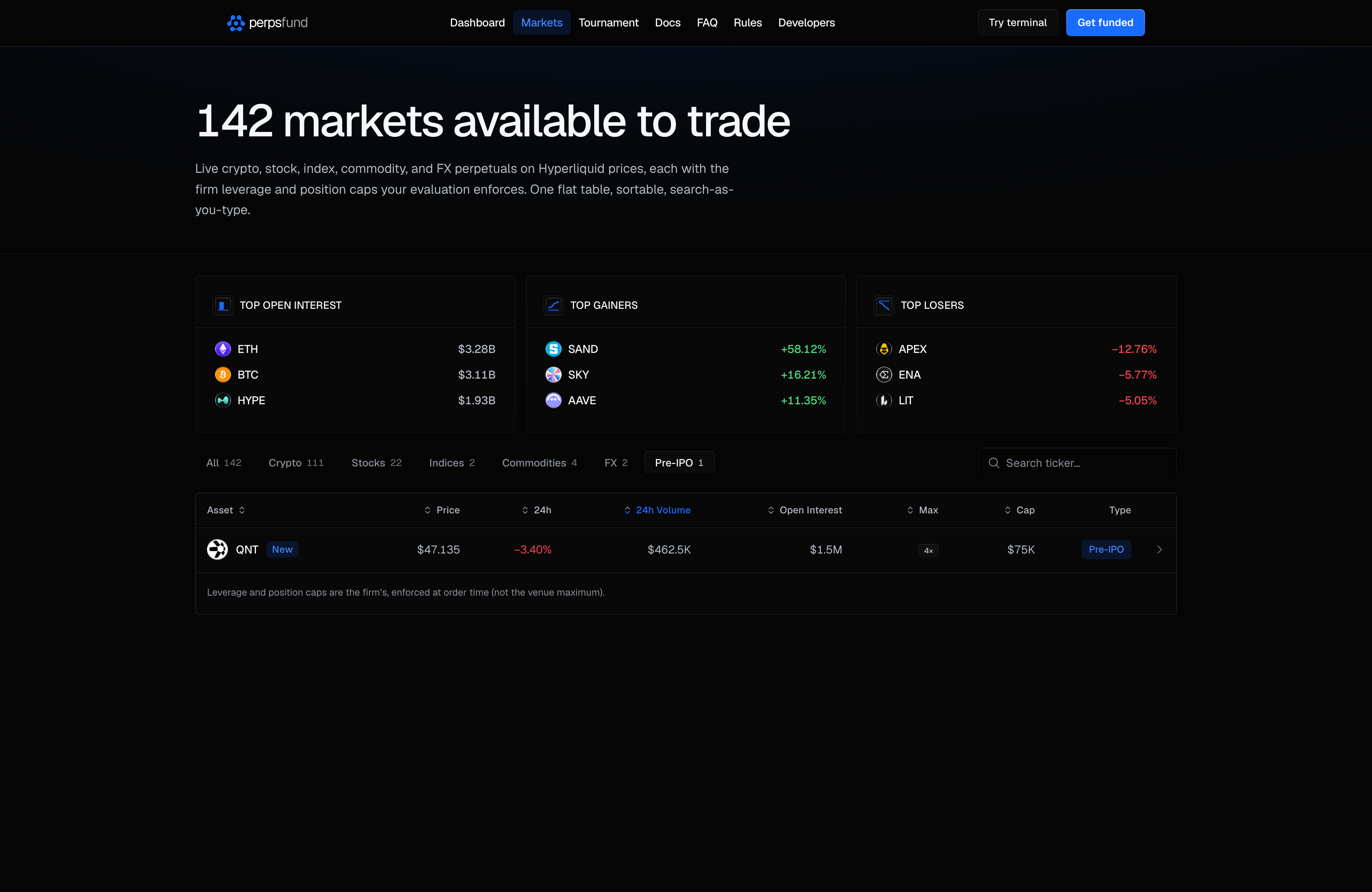Sort table by Asset column

[226, 510]
